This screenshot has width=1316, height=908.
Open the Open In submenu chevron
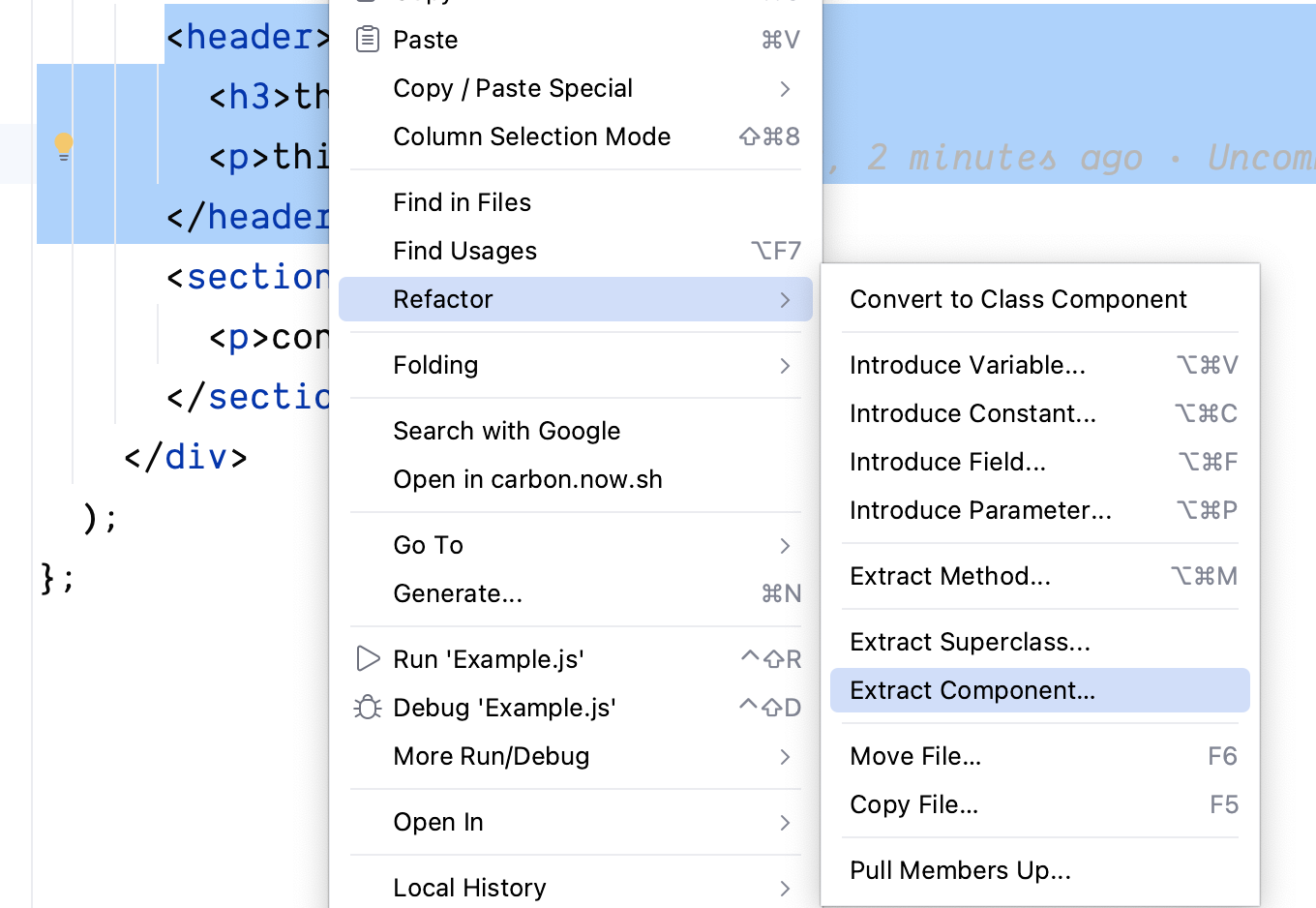click(x=786, y=822)
